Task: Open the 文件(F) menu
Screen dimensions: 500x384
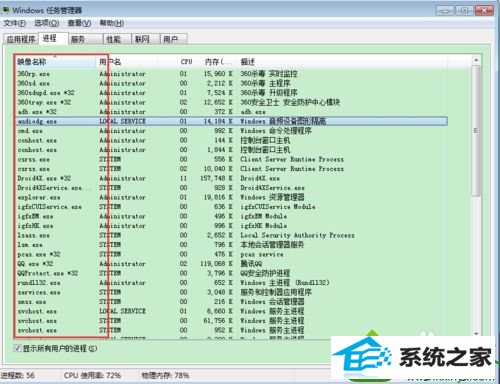Action: coord(14,23)
